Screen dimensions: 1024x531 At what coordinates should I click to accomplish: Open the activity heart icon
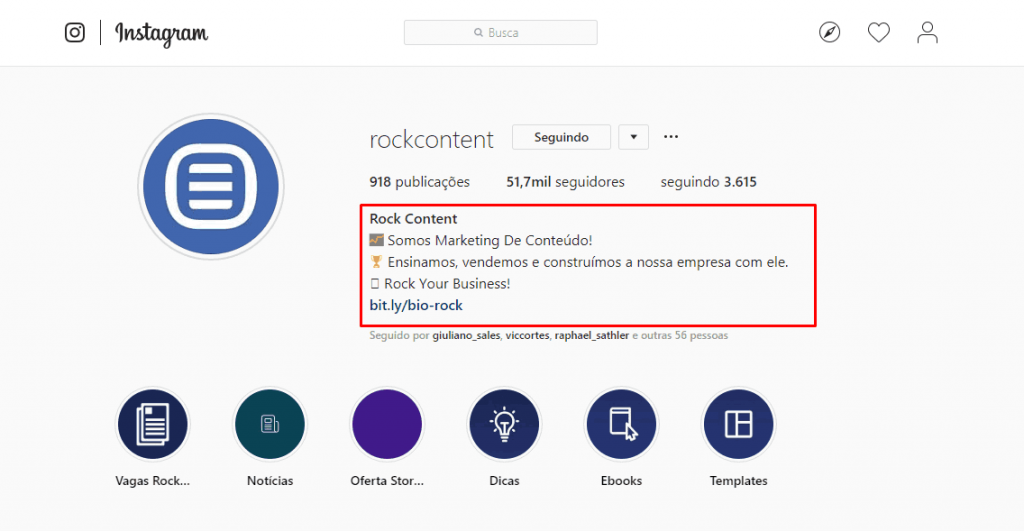pos(878,32)
